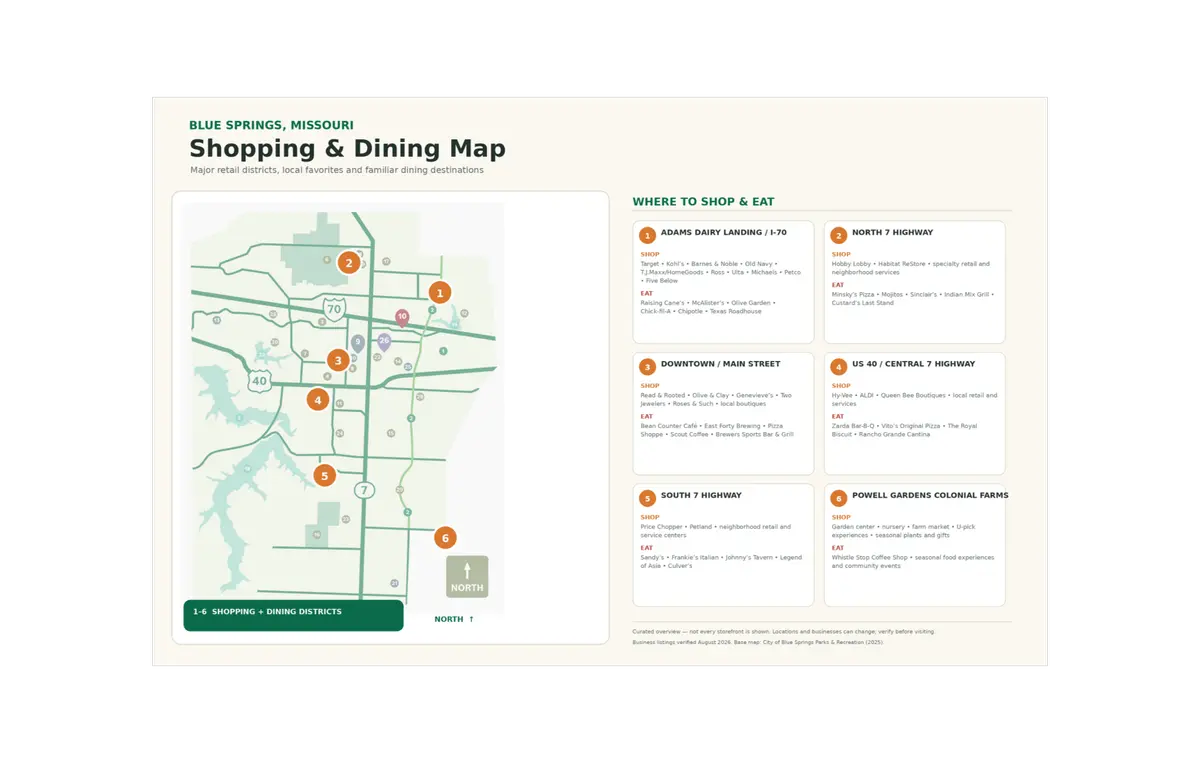
Task: Click the 'Hy-Vee • ALDI • Queen Bee Boutiques' list
Action: click(x=914, y=399)
